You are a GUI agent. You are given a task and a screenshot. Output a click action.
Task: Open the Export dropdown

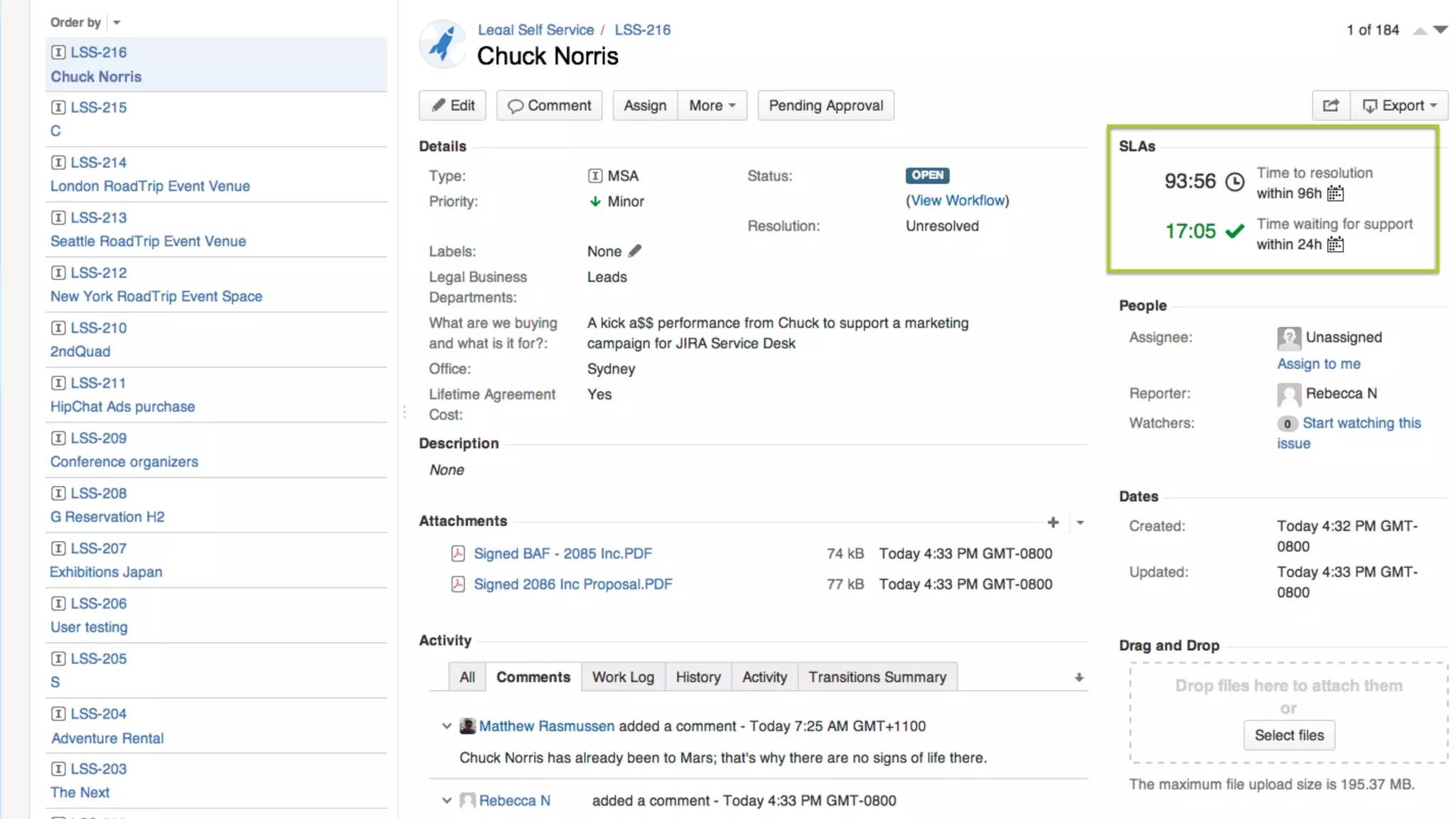1399,105
